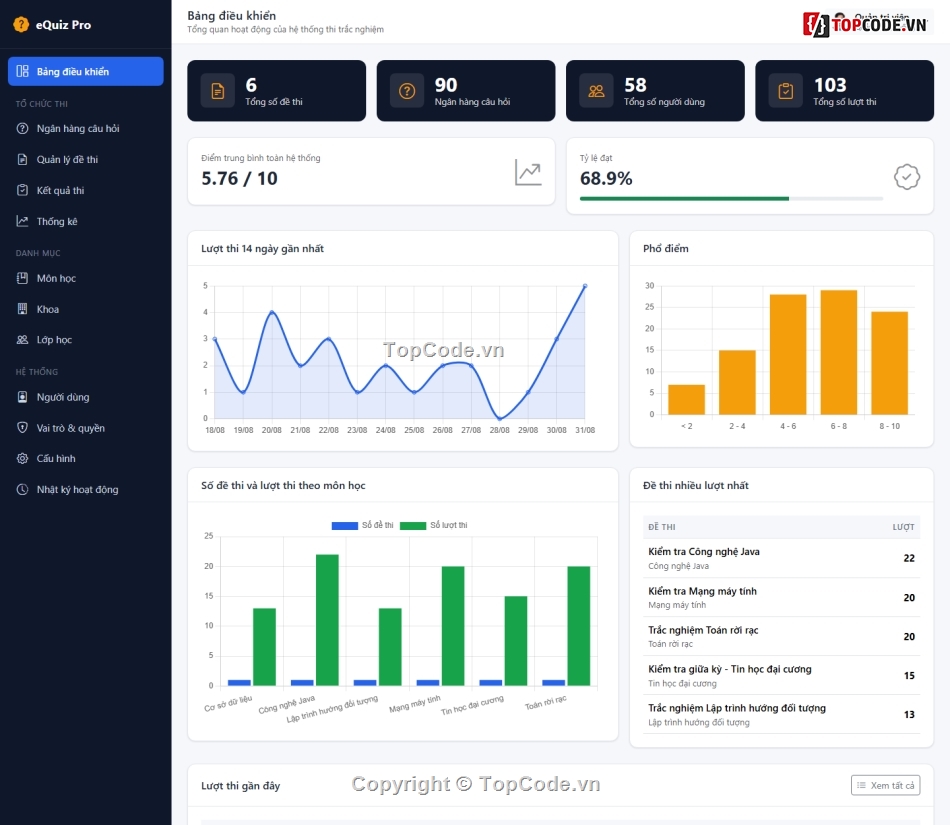Click the Môn học book icon

[22, 278]
